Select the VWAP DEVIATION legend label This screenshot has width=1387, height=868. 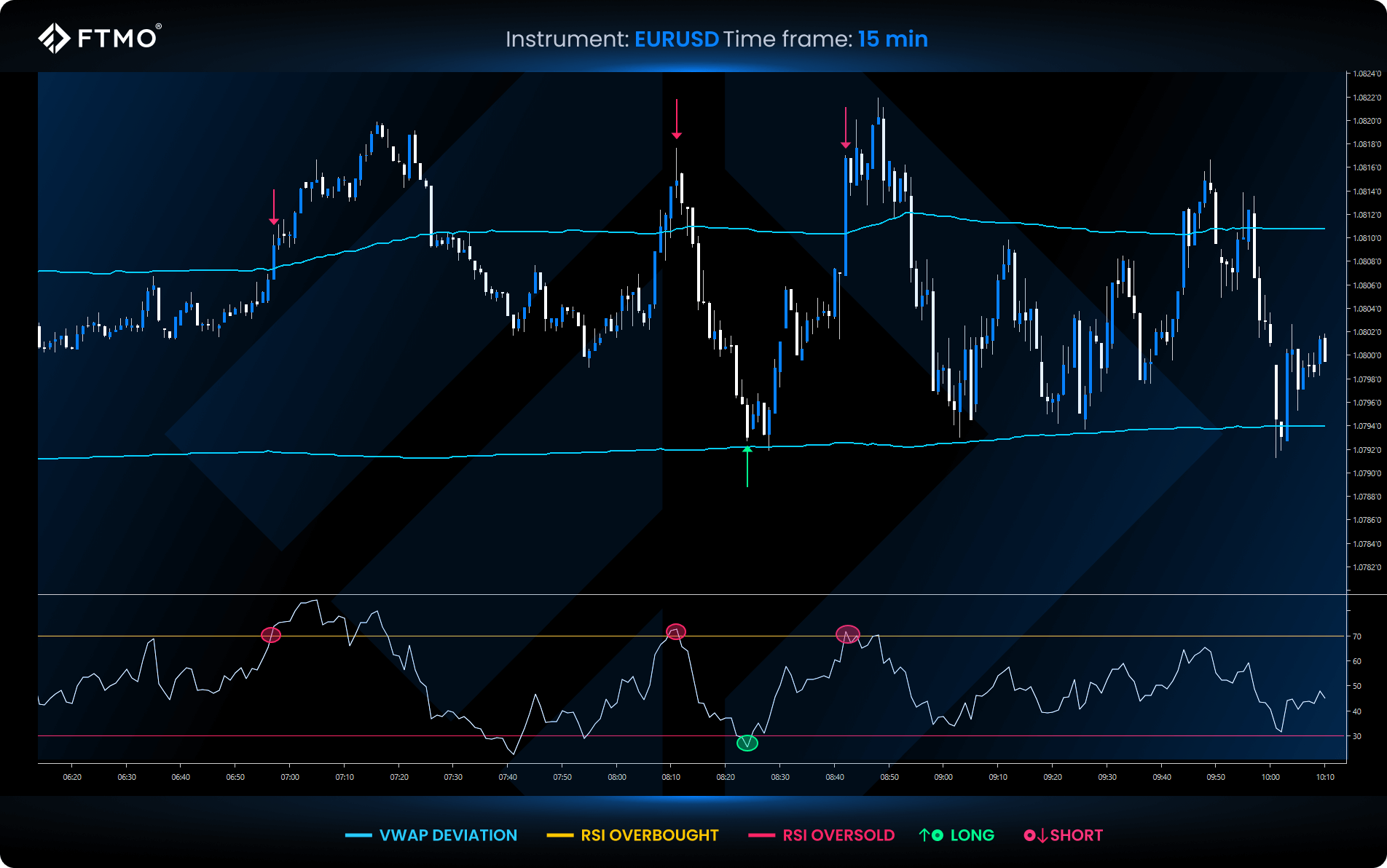coord(448,835)
